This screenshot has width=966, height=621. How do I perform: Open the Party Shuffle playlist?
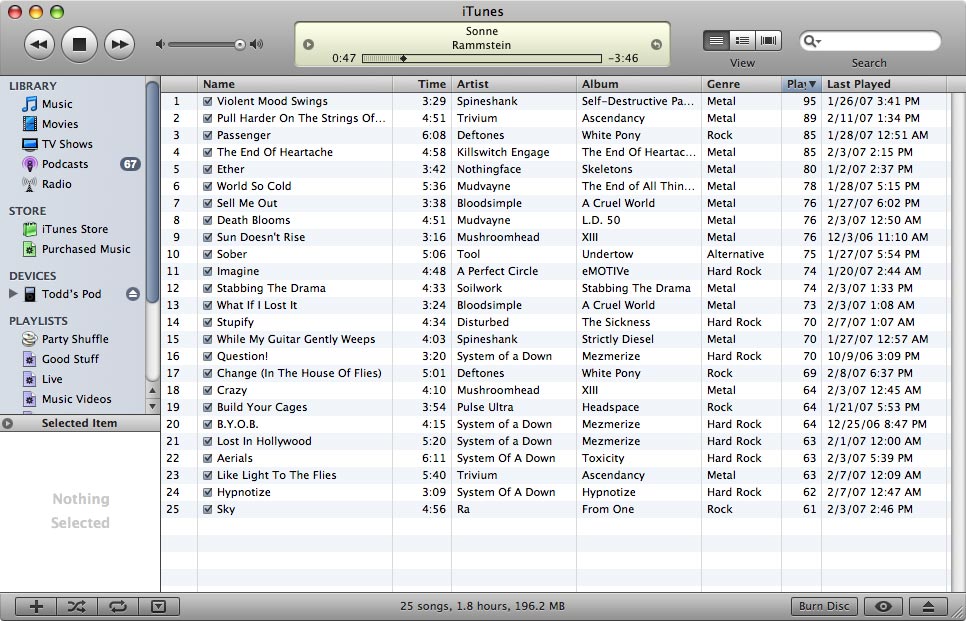(65, 339)
